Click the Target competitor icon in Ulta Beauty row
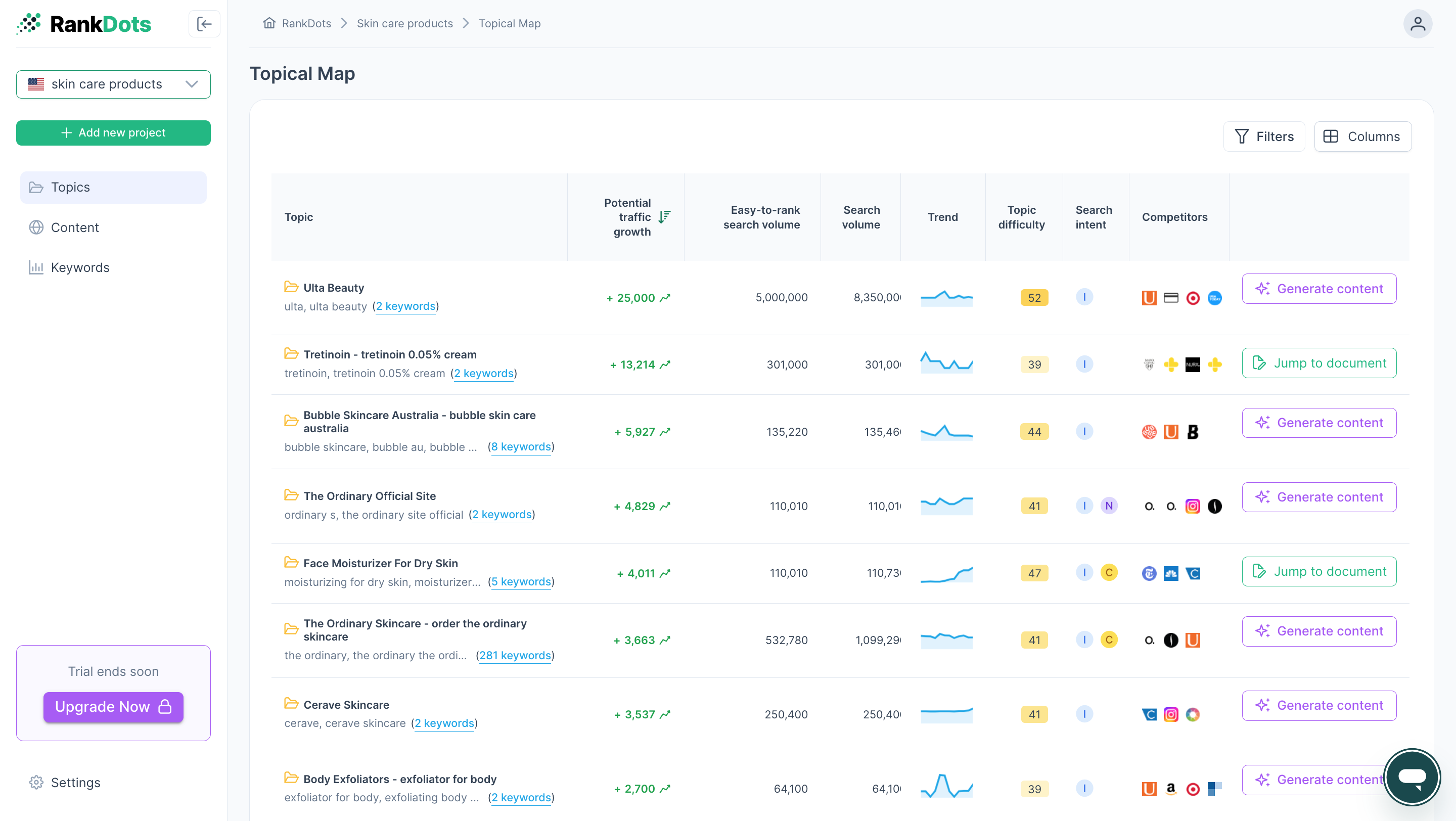 click(1193, 298)
